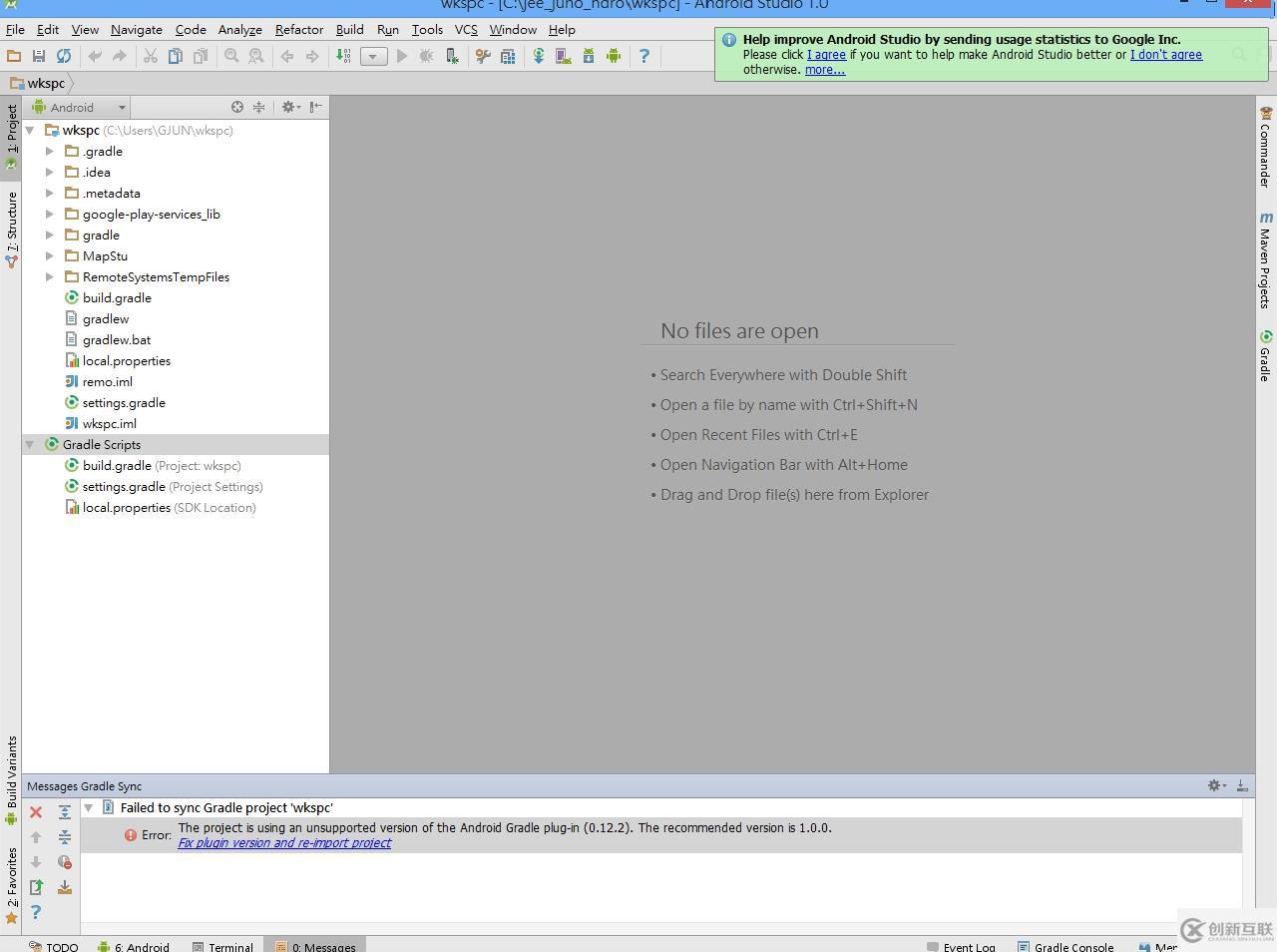Open the Refactor menu
Screen dimensions: 1277x952
click(299, 29)
